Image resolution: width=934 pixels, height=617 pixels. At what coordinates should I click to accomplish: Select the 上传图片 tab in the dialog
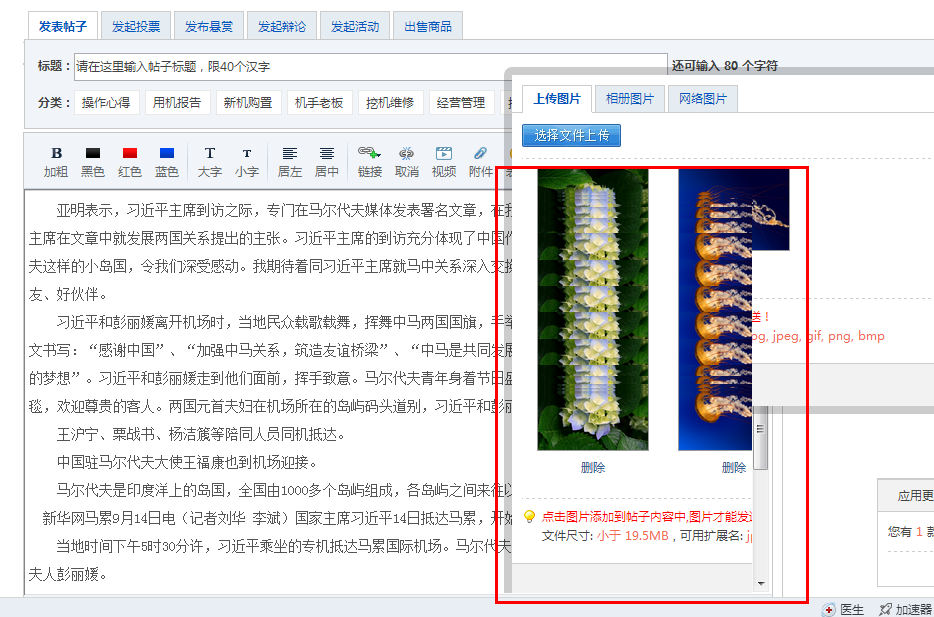(557, 98)
